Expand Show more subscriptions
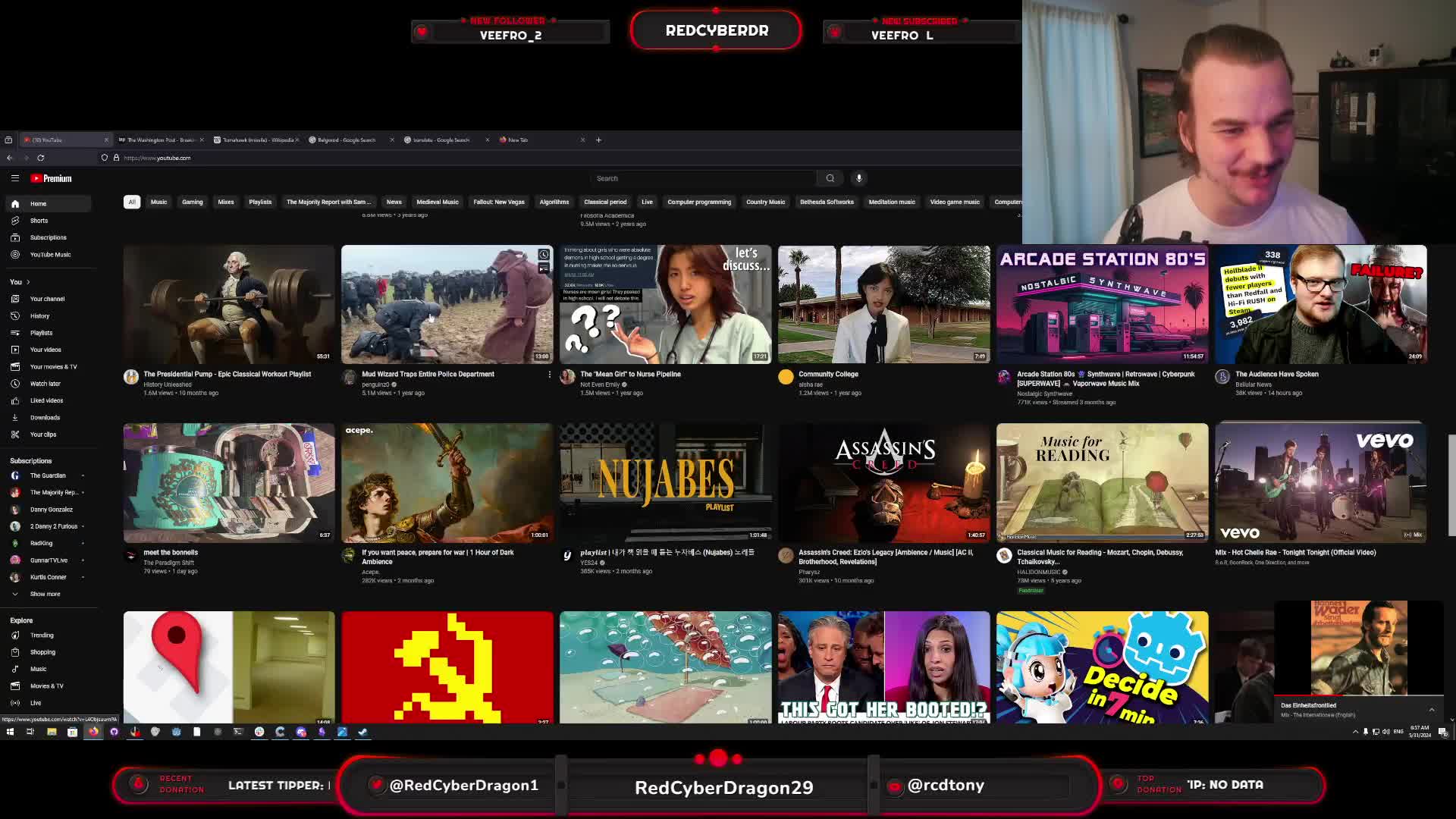This screenshot has width=1456, height=819. tap(45, 594)
